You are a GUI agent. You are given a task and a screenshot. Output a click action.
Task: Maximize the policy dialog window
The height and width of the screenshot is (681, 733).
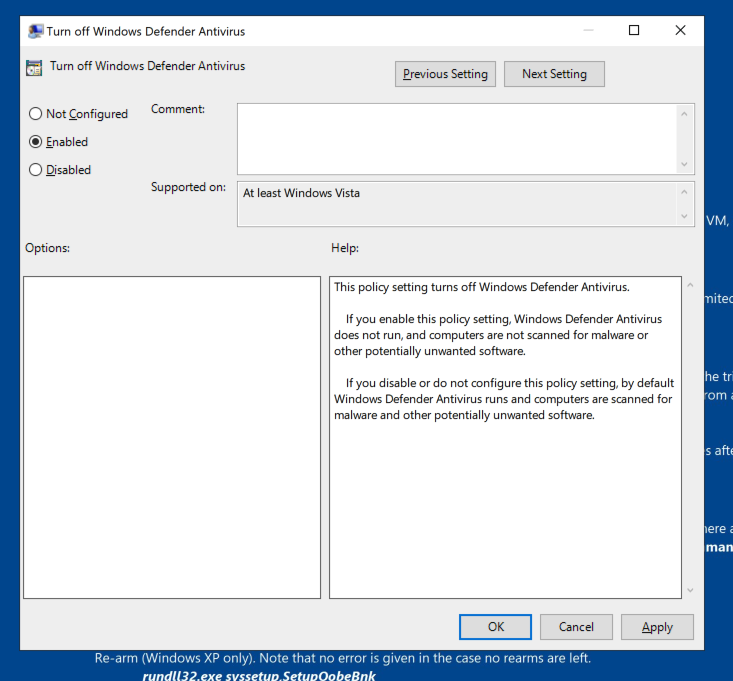(634, 30)
